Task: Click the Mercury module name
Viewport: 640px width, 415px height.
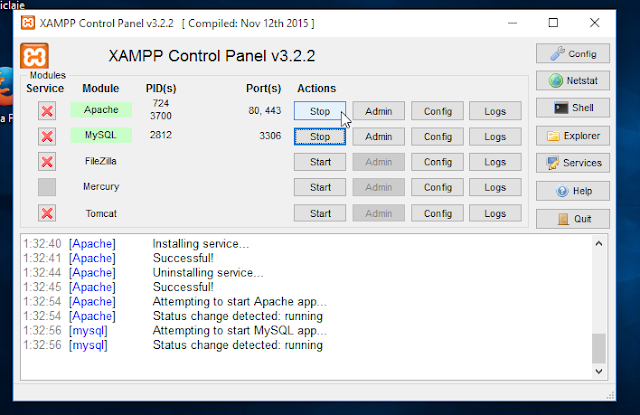Action: coord(101,186)
